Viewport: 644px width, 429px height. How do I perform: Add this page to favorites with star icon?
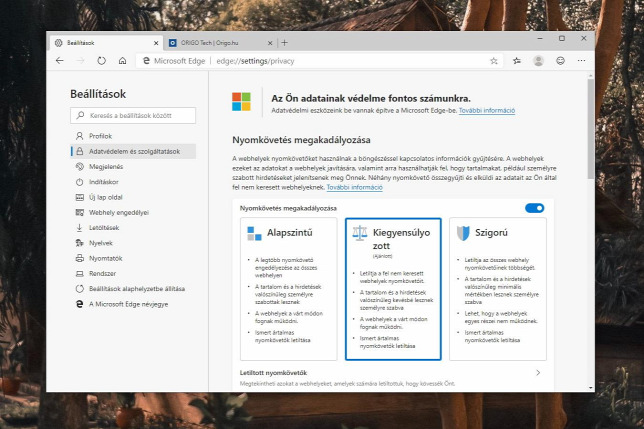click(494, 61)
